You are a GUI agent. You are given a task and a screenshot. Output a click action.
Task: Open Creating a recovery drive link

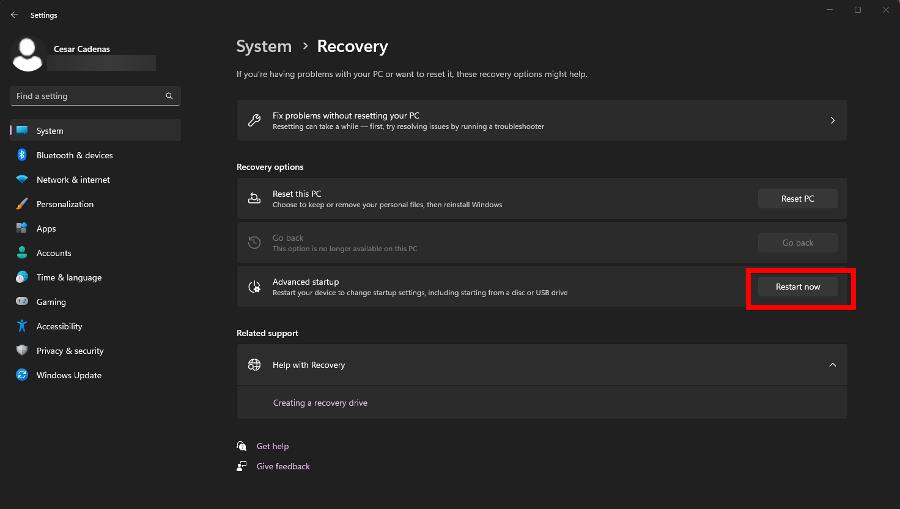click(x=320, y=403)
